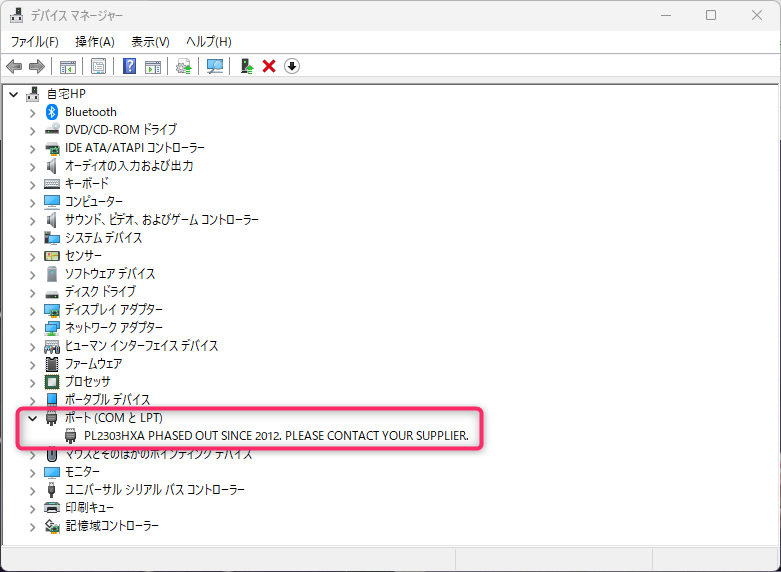Select the サウンド、ビデオ、およびゲーム コントローラー row
Screen dimensions: 781x572
coord(162,220)
